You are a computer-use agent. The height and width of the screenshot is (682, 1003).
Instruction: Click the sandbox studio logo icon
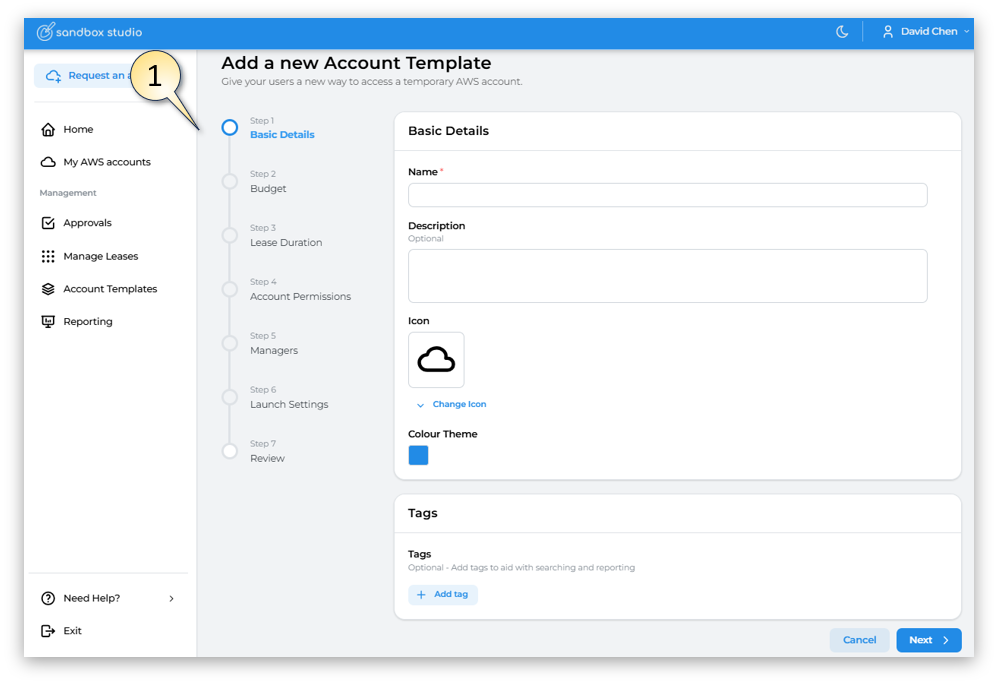pos(45,32)
